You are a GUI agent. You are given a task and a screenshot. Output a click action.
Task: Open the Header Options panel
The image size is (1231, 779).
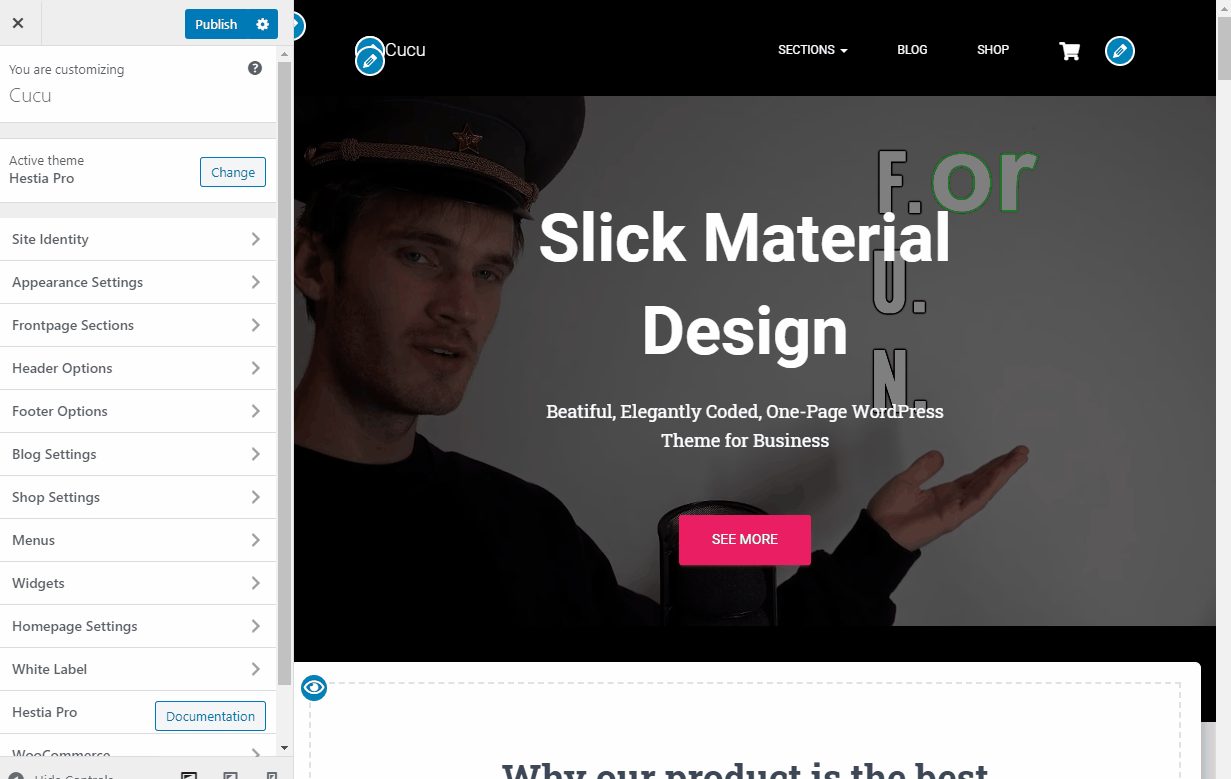[138, 368]
